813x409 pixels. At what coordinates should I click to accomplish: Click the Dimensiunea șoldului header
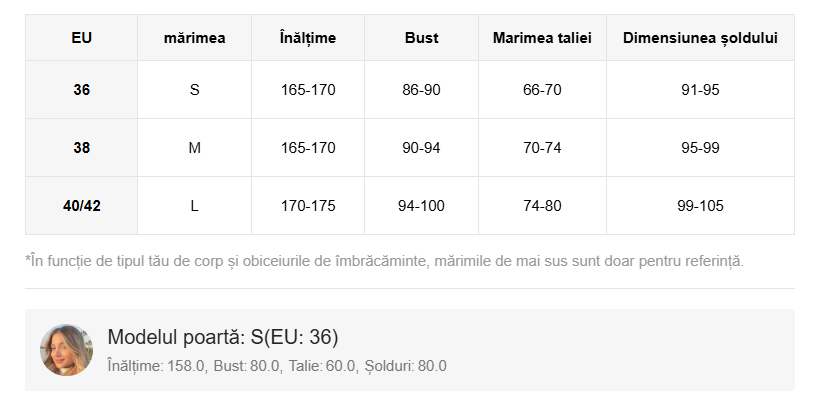tap(700, 38)
